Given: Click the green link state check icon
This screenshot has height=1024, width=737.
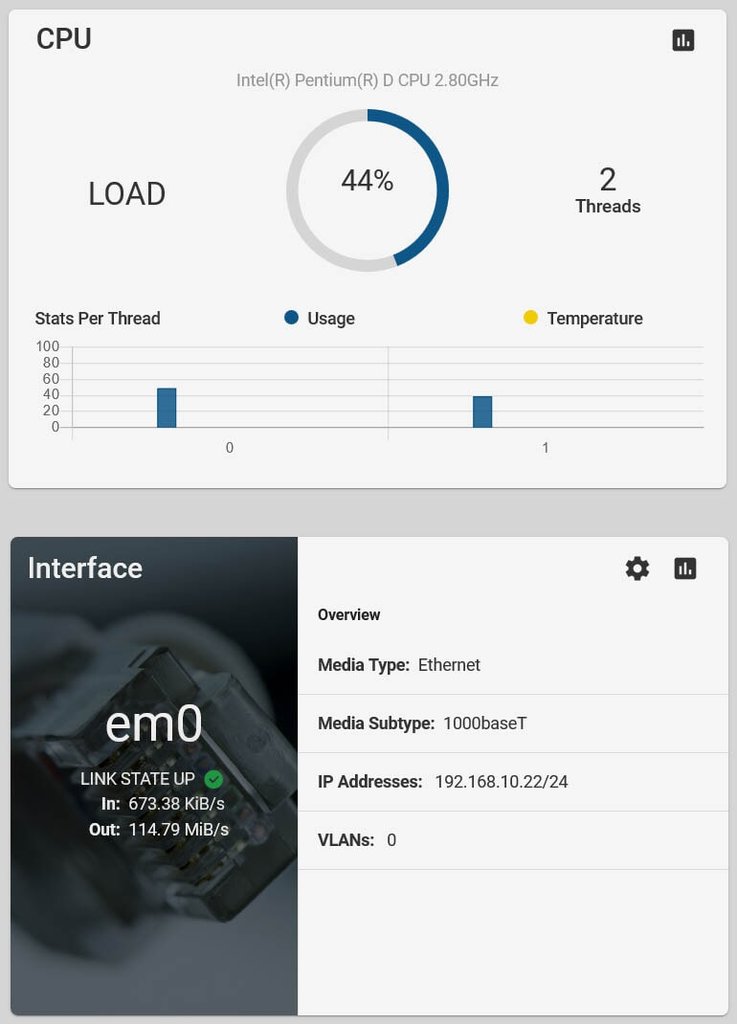Looking at the screenshot, I should [x=213, y=779].
